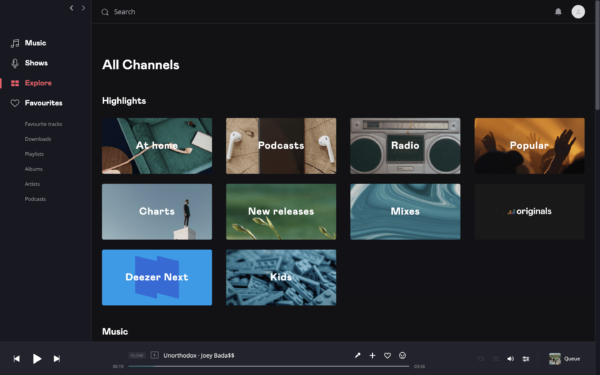Open the Playlists link in sidebar
The width and height of the screenshot is (600, 375).
[34, 154]
